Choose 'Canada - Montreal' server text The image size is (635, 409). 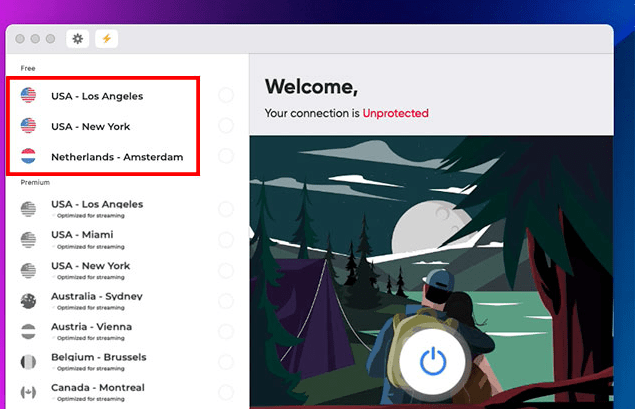click(x=98, y=388)
